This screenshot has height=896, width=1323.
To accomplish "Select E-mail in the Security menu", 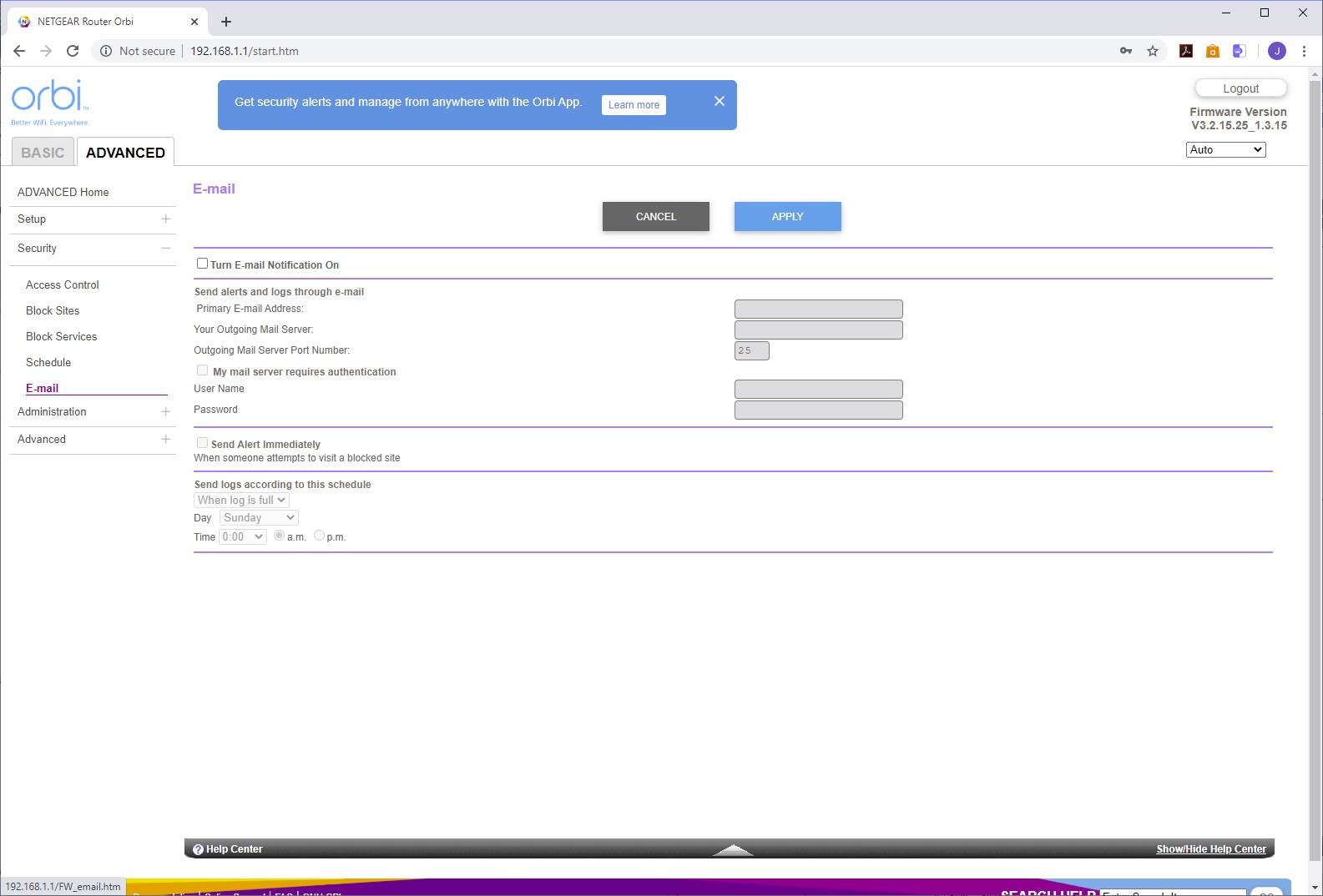I will click(43, 388).
